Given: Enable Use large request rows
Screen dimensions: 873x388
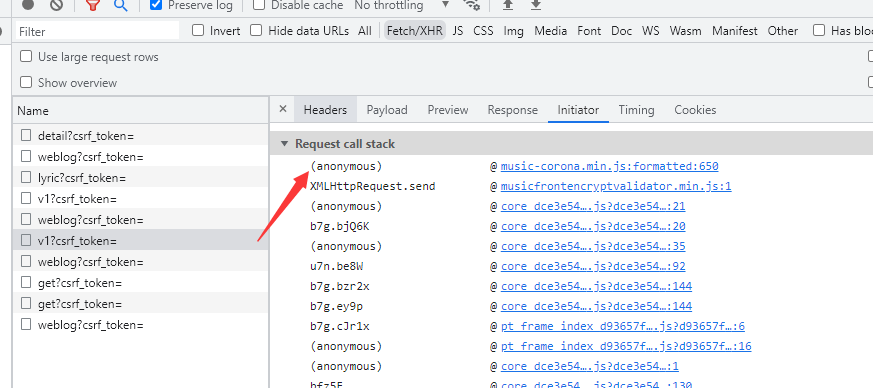Looking at the screenshot, I should [x=26, y=56].
